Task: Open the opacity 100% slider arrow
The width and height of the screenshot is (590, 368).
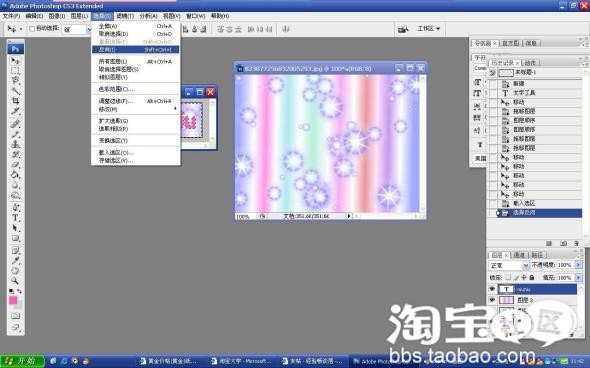Action: 578,265
